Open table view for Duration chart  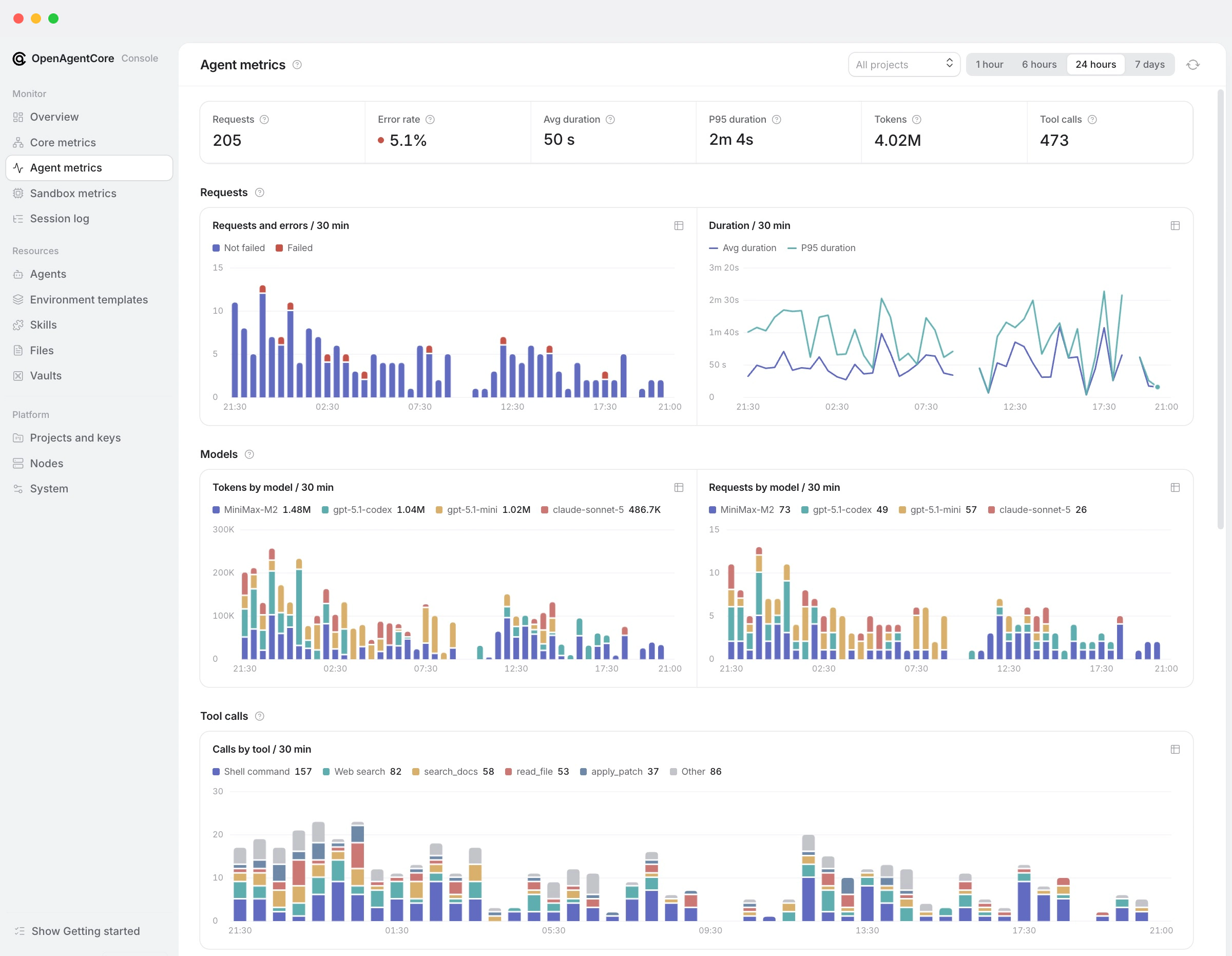pos(1175,226)
